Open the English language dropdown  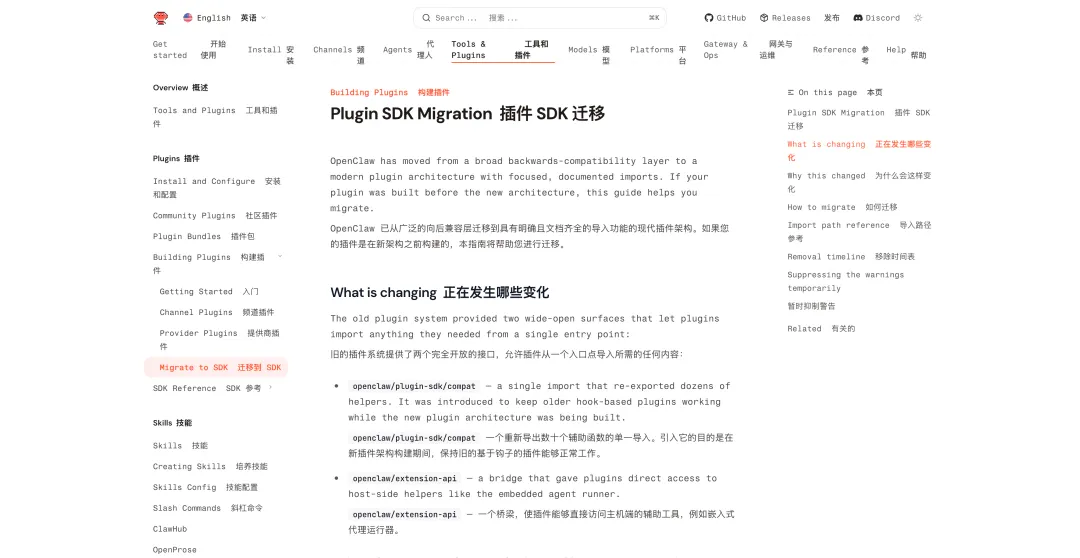click(225, 18)
